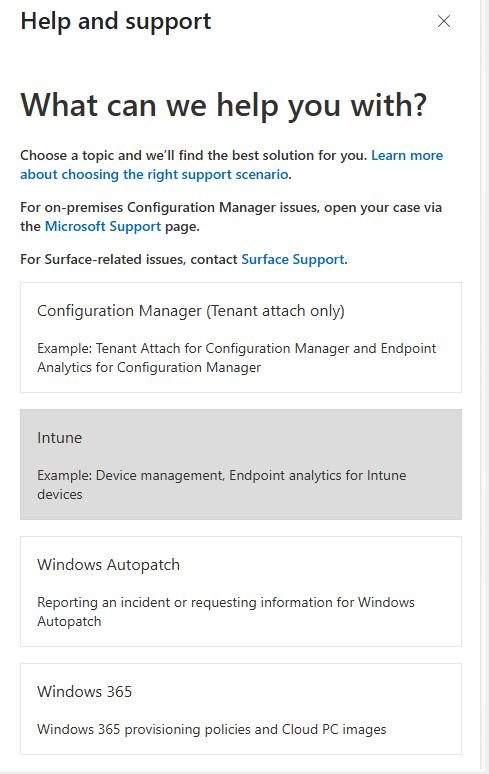The image size is (489, 774).
Task: Click the Configuration Manager card title
Action: (x=191, y=311)
